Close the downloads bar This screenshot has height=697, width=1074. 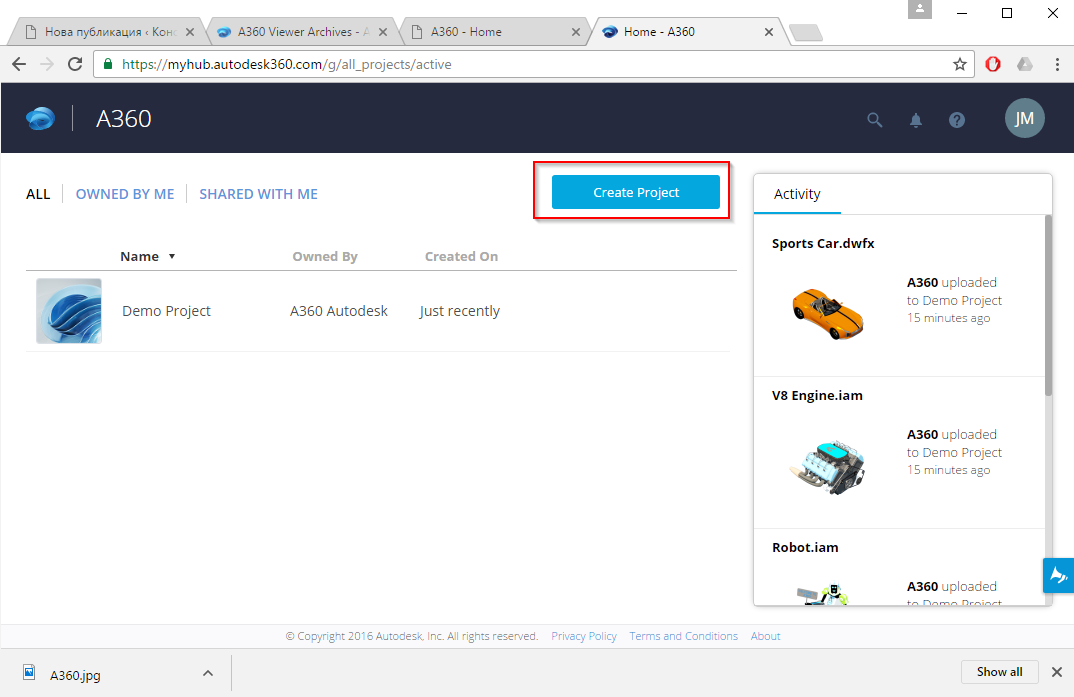(1057, 672)
